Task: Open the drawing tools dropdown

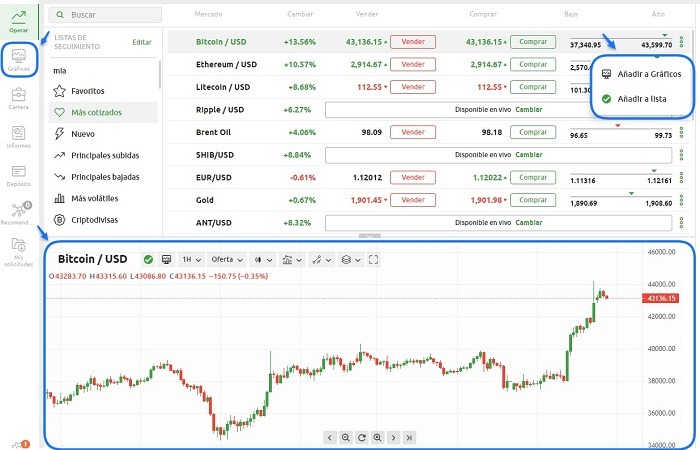Action: 321,259
